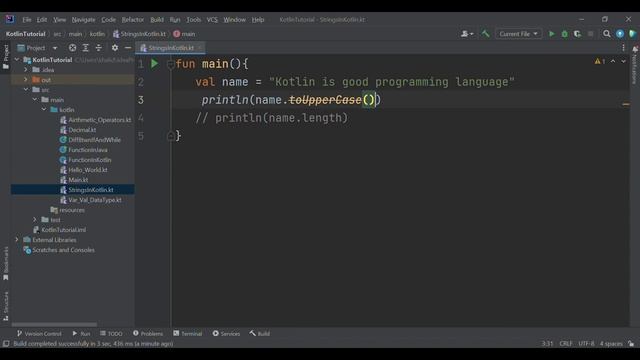
Task: Go to previous highlighted error arrow
Action: pyautogui.click(x=613, y=61)
